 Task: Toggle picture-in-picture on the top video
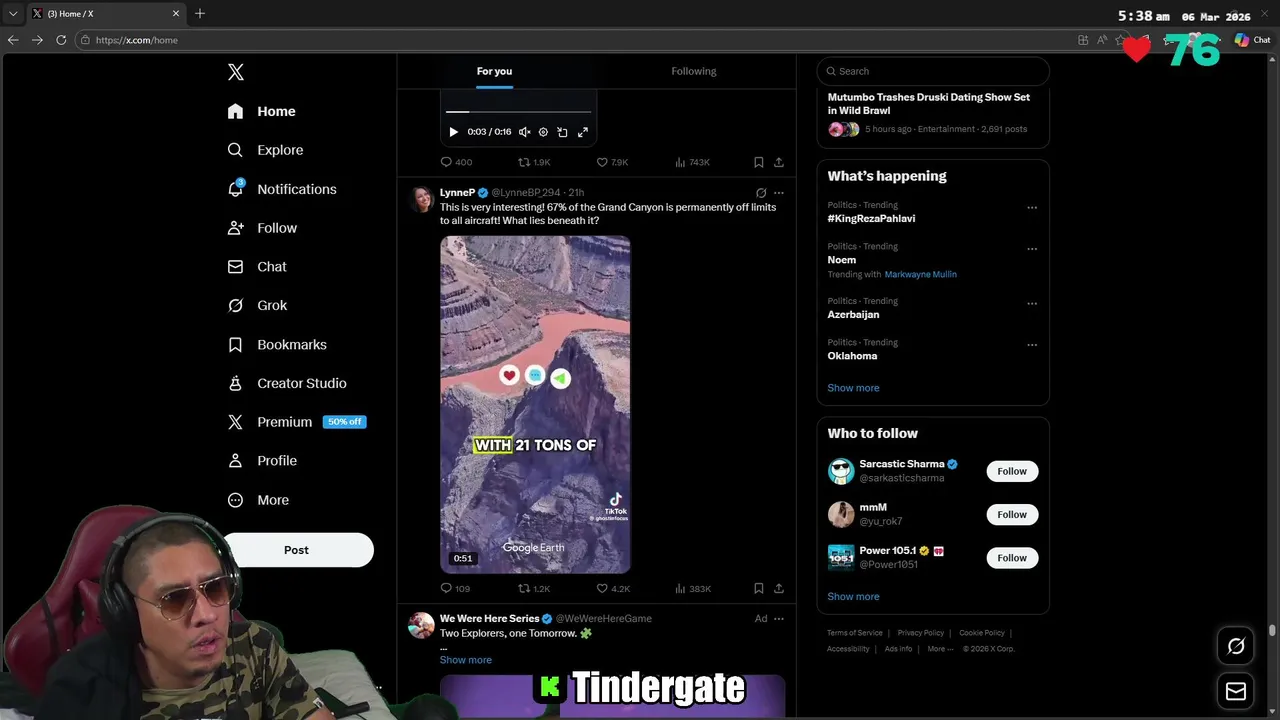(x=562, y=132)
